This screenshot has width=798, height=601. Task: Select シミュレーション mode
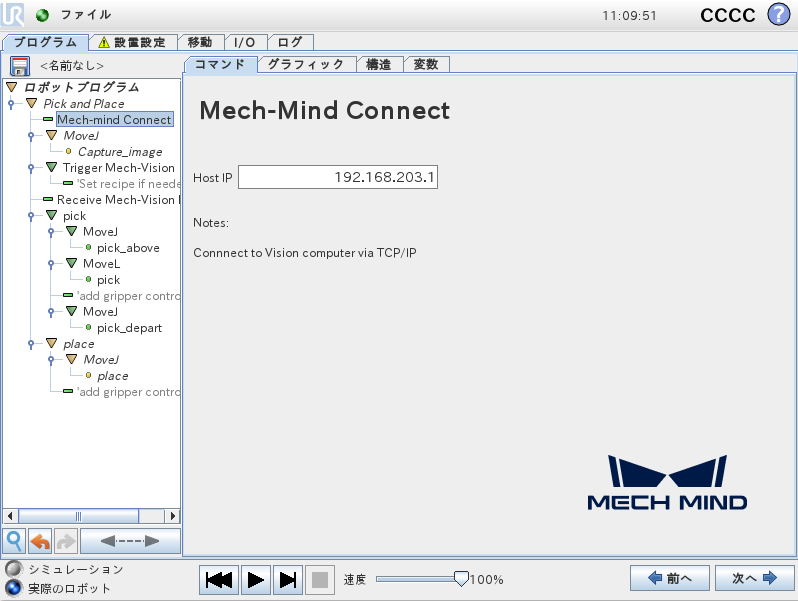(x=14, y=568)
